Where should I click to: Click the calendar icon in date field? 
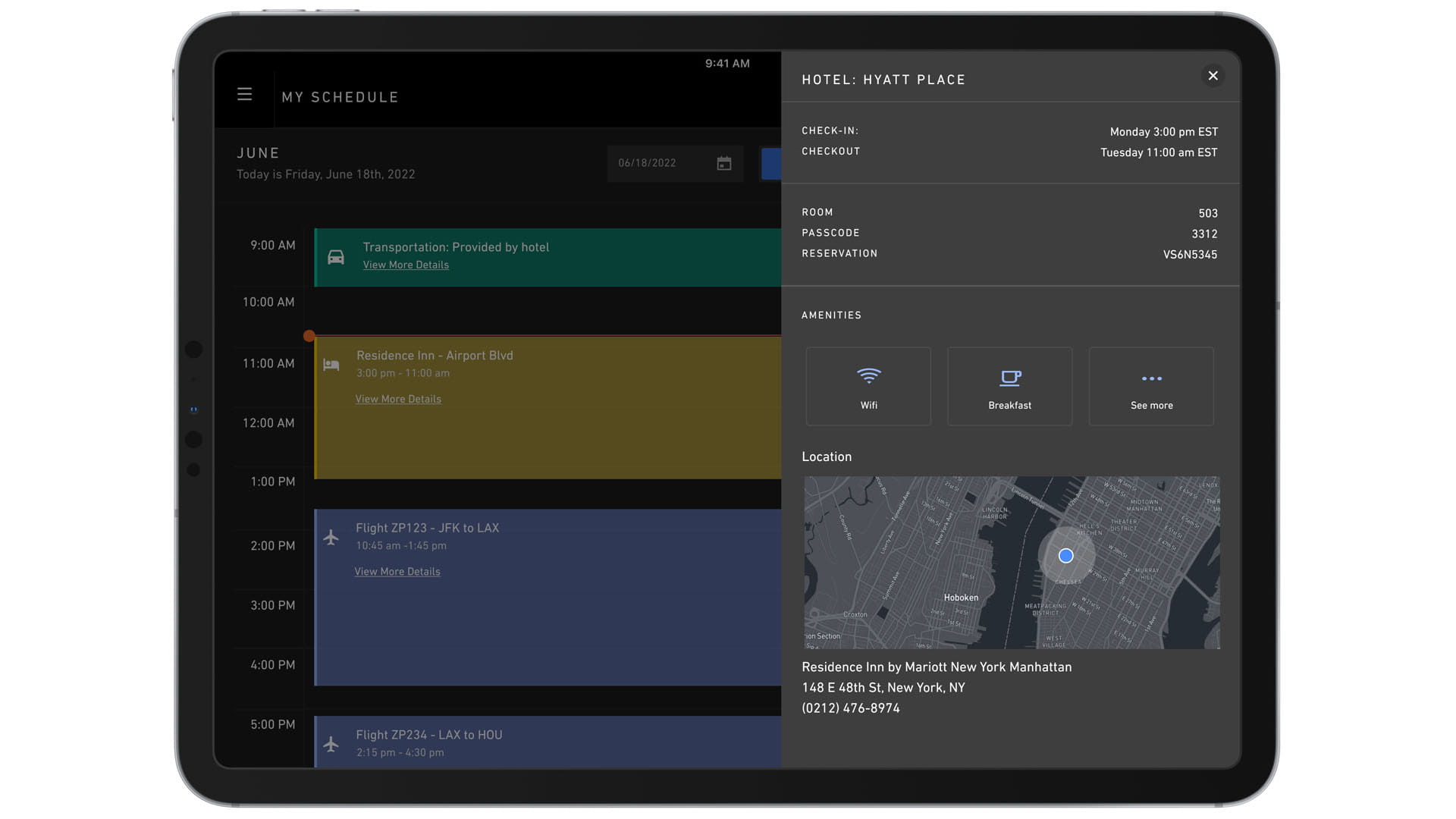pyautogui.click(x=724, y=163)
